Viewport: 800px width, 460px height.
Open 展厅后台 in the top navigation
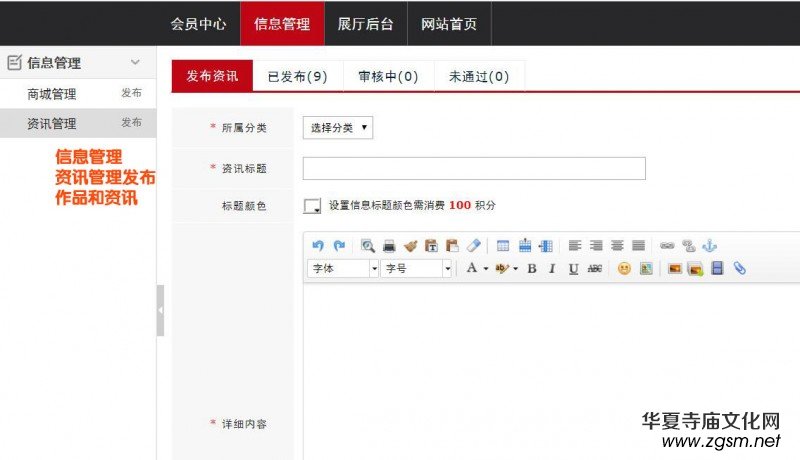(365, 24)
